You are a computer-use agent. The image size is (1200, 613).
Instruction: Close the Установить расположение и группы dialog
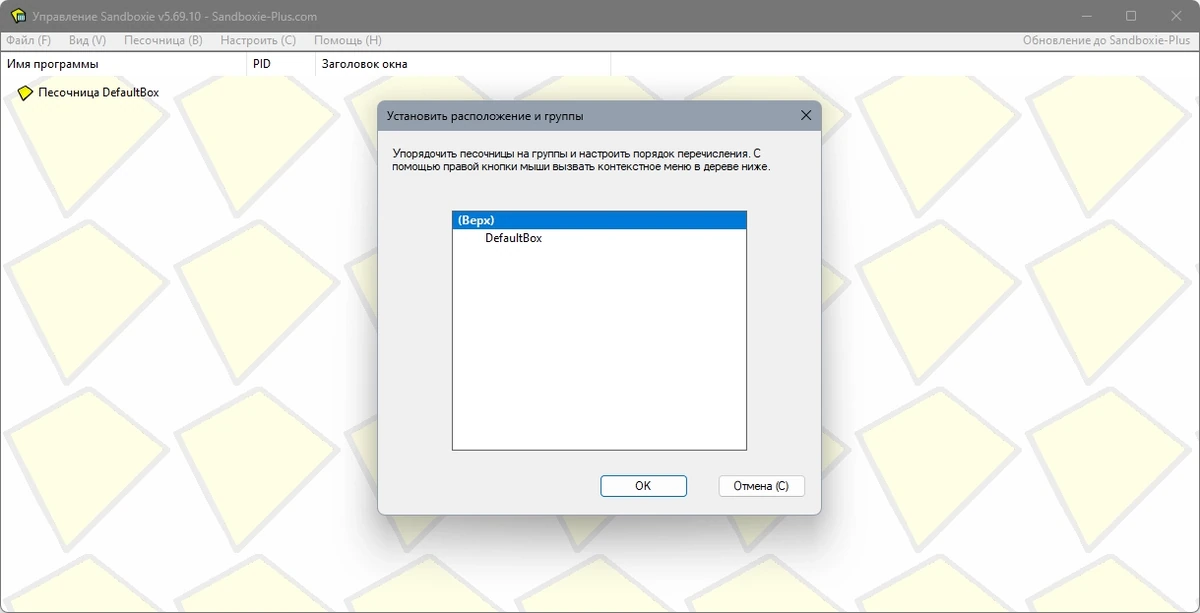tap(806, 116)
